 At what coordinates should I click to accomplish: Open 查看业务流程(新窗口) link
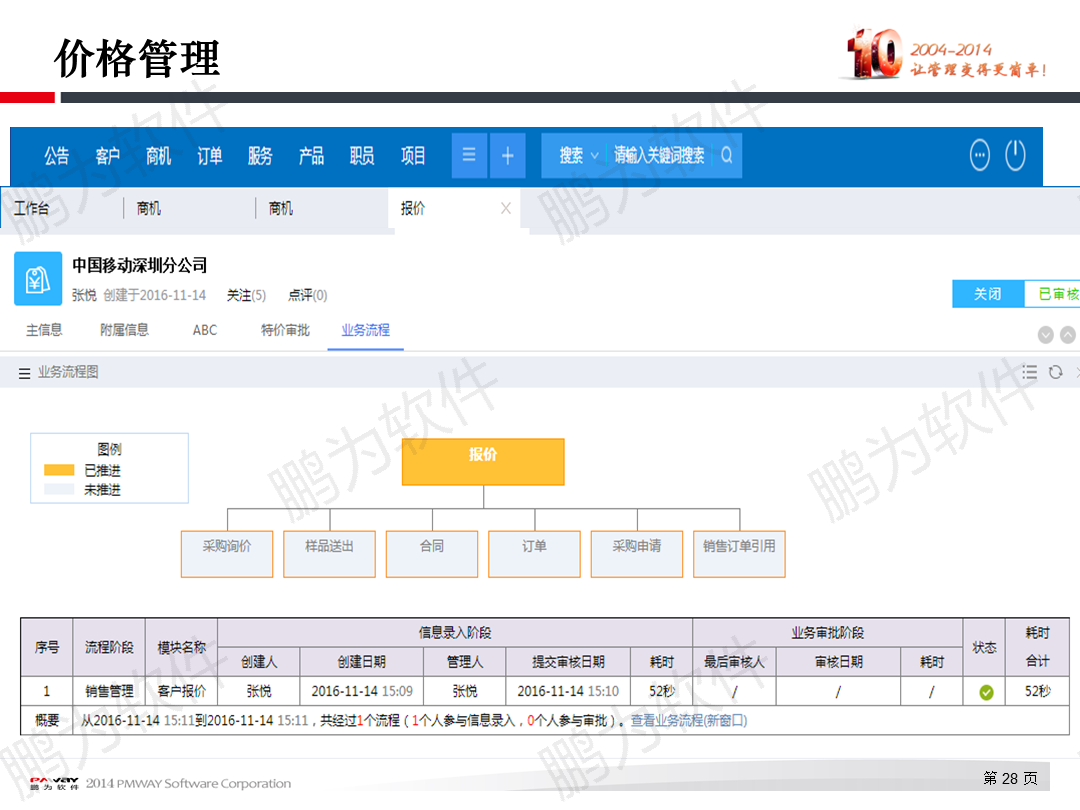689,720
